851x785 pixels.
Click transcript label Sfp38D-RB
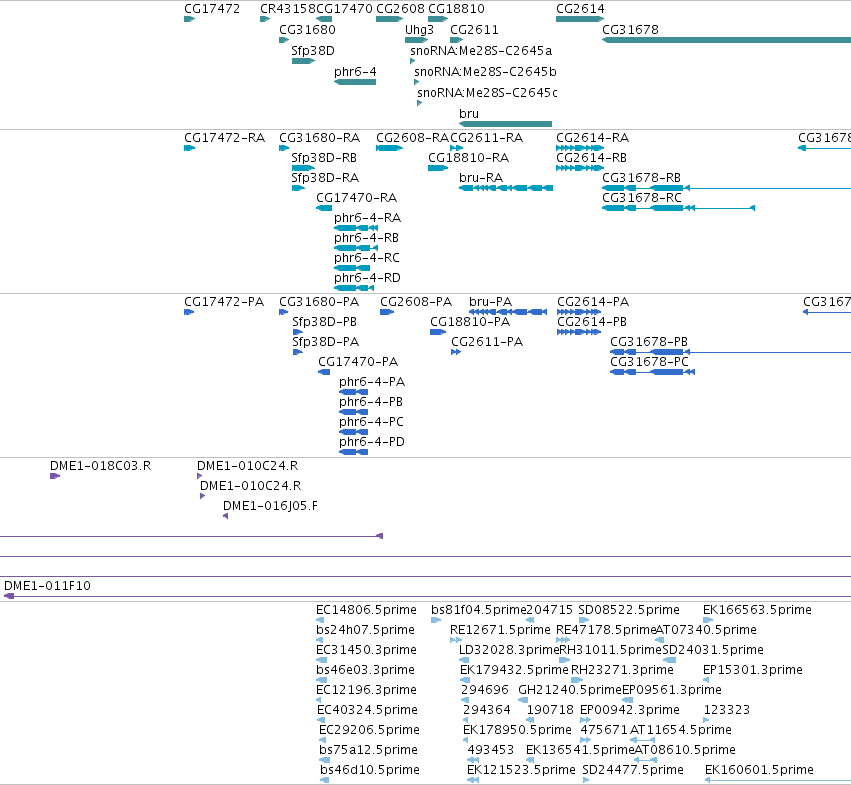click(x=324, y=158)
